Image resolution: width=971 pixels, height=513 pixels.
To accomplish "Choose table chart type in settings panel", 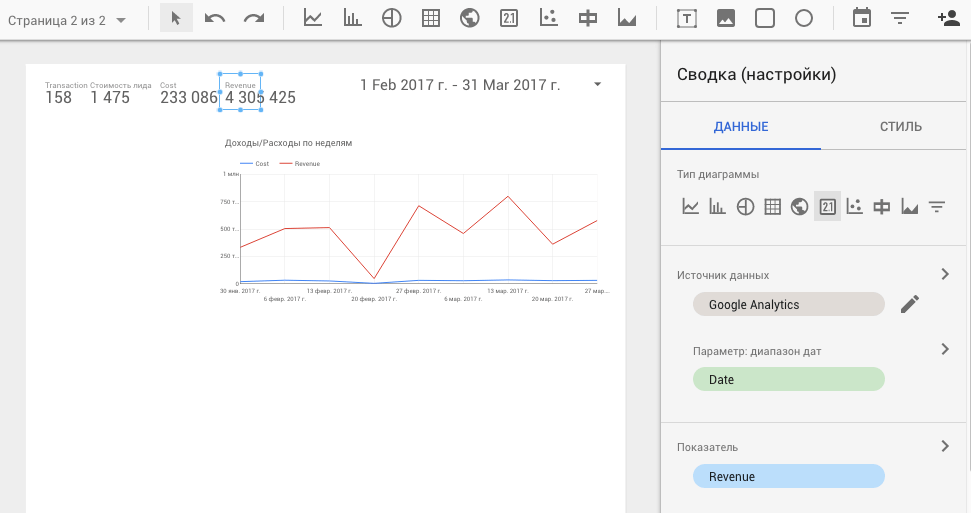I will tap(772, 207).
